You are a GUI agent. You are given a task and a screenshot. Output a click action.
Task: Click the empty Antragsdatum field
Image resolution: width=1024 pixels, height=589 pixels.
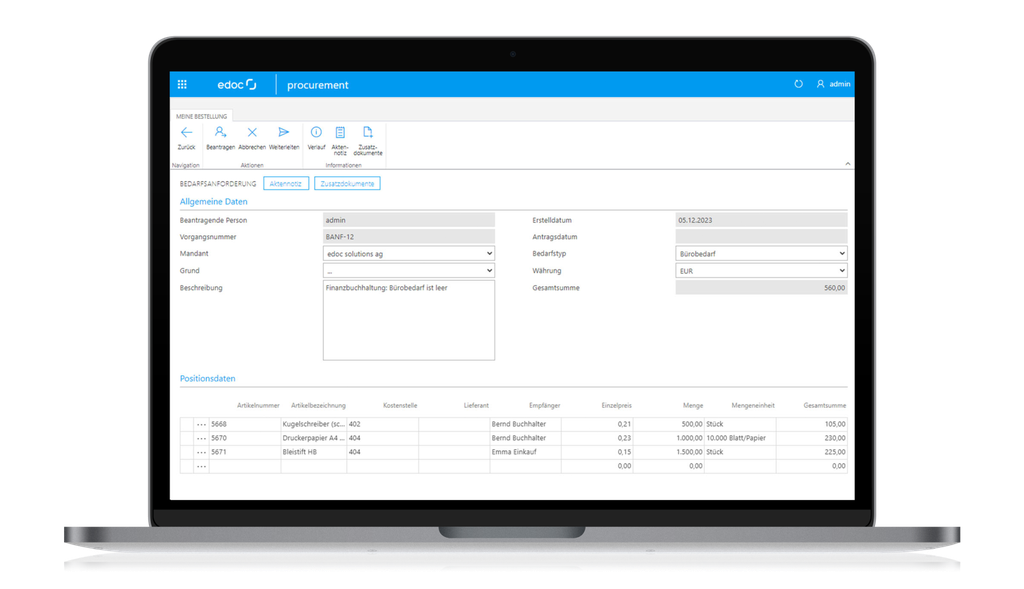[761, 236]
